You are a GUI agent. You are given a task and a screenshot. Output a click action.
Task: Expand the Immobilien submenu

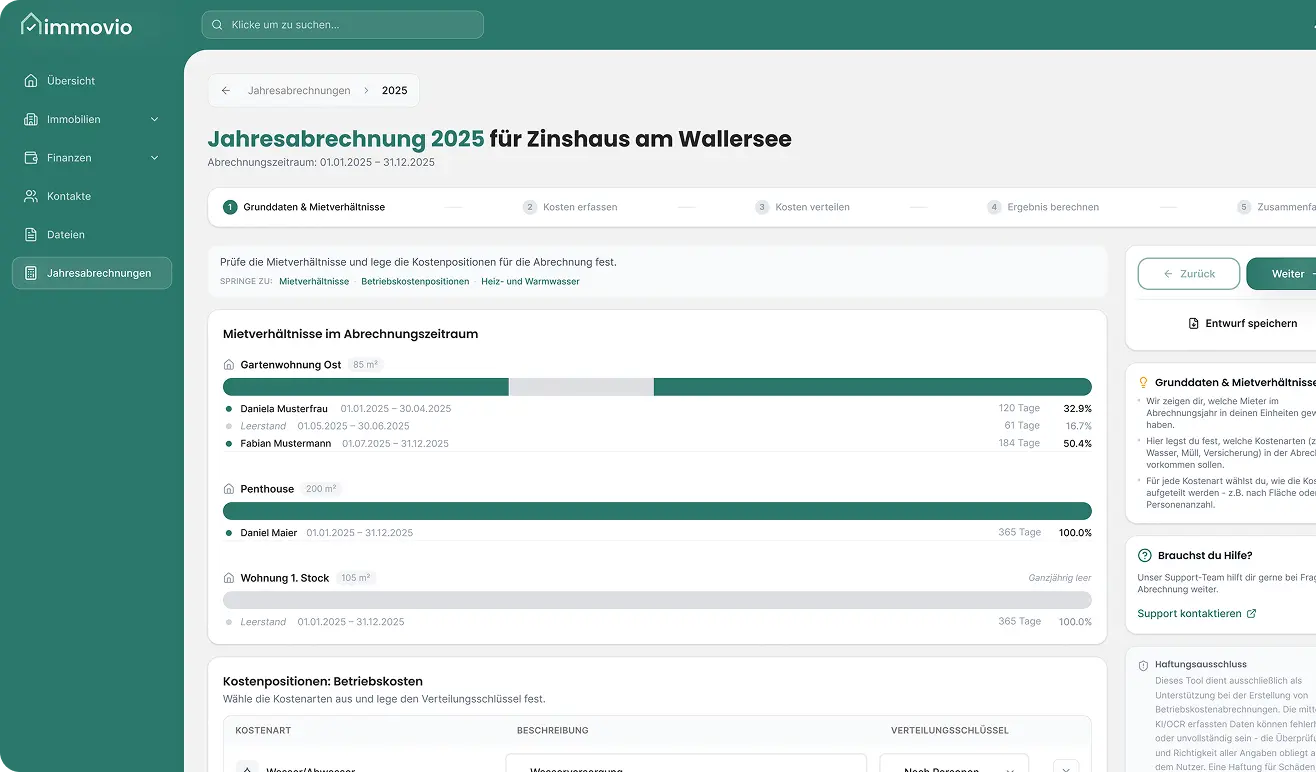(x=154, y=120)
